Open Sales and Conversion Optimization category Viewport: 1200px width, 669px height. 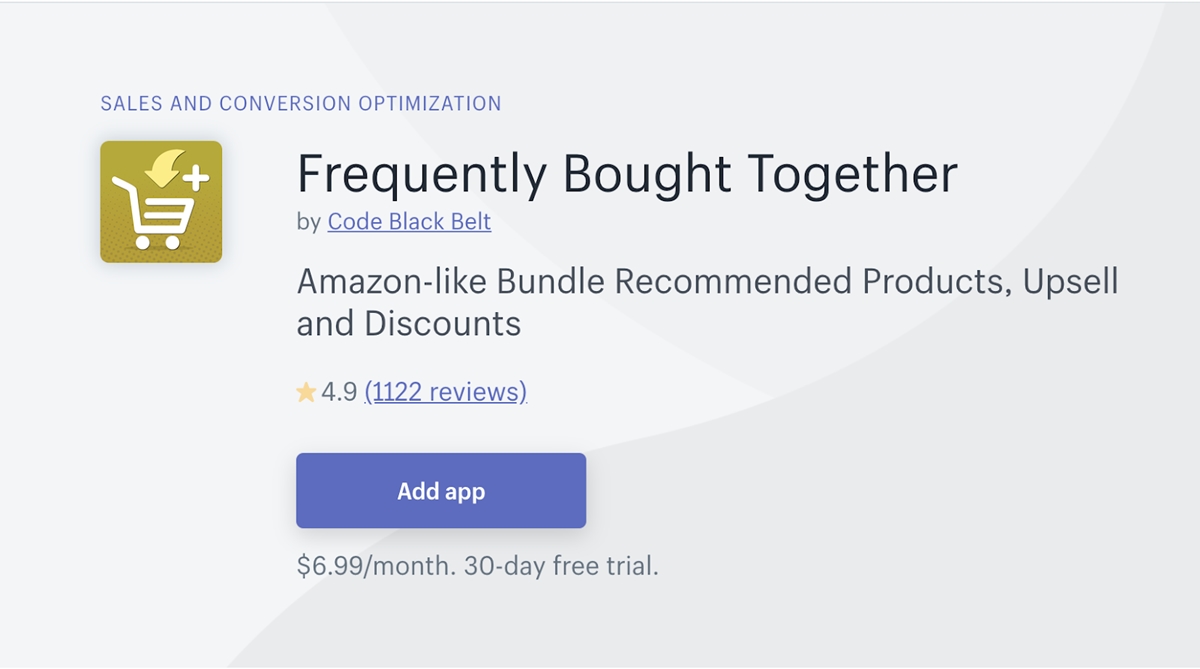(x=301, y=103)
